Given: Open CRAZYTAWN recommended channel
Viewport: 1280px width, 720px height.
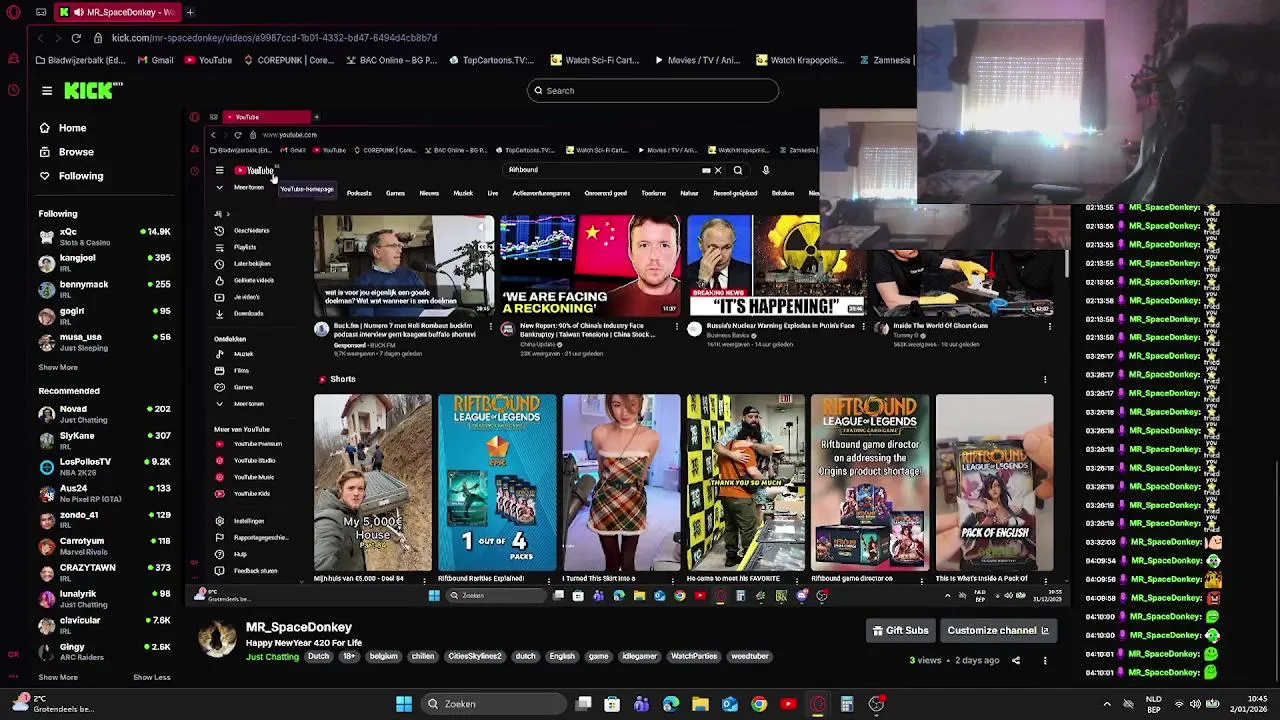Looking at the screenshot, I should point(105,572).
